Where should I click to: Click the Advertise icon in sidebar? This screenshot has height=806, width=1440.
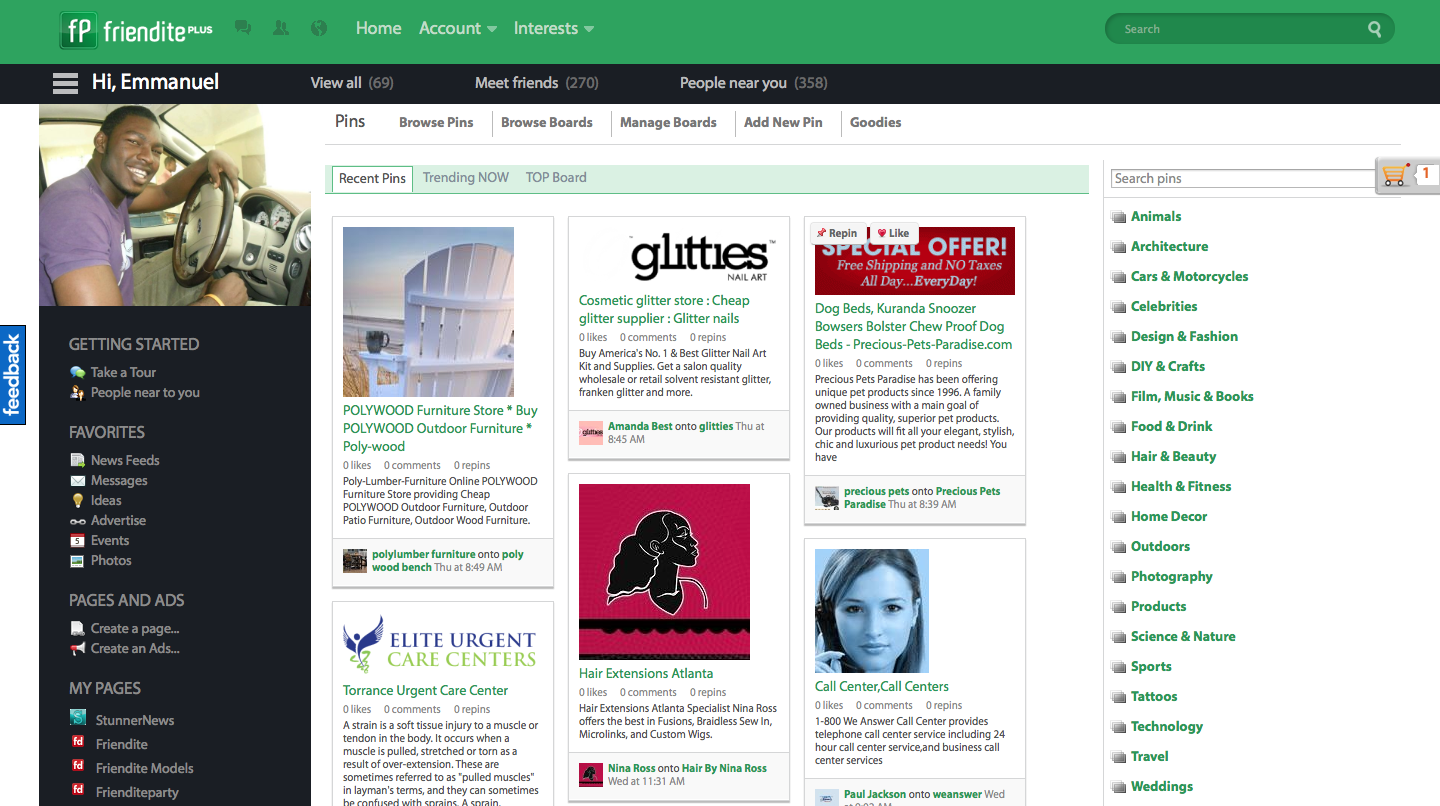tap(77, 521)
